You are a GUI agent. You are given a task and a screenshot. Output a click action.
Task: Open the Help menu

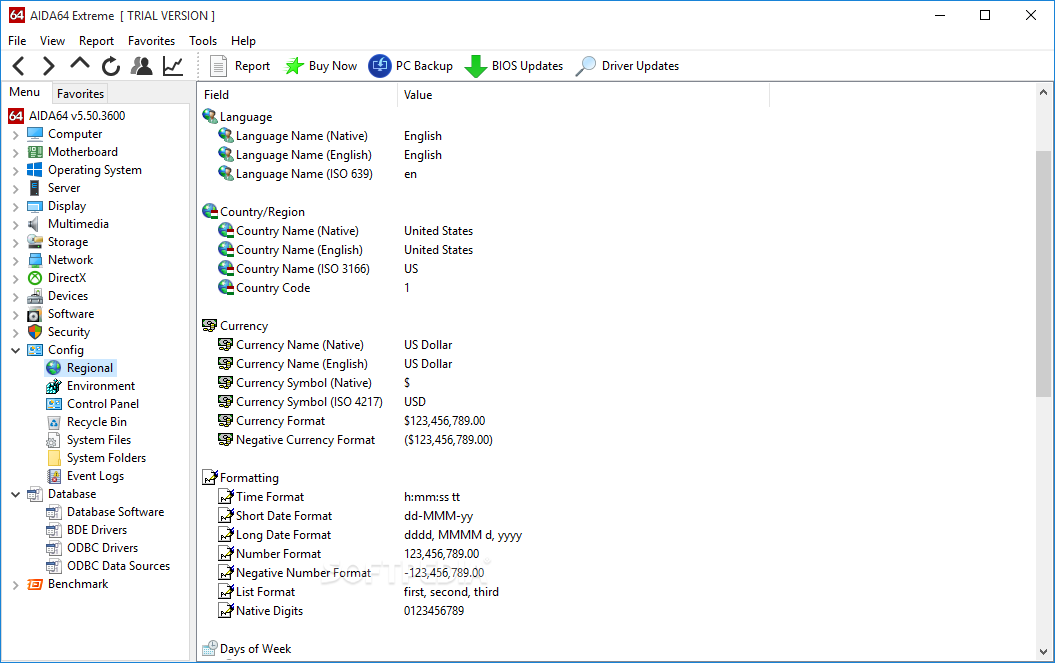[244, 41]
